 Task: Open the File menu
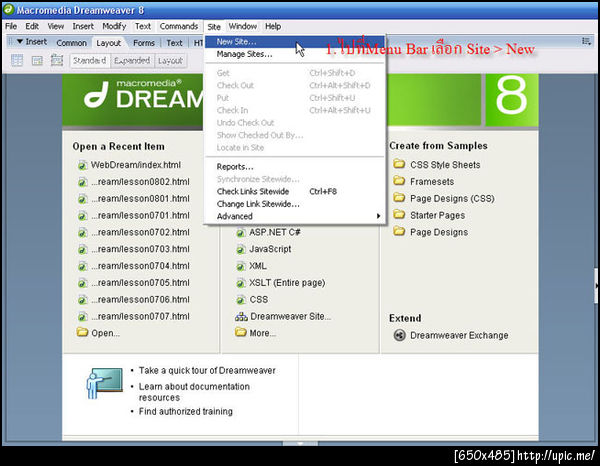click(11, 26)
